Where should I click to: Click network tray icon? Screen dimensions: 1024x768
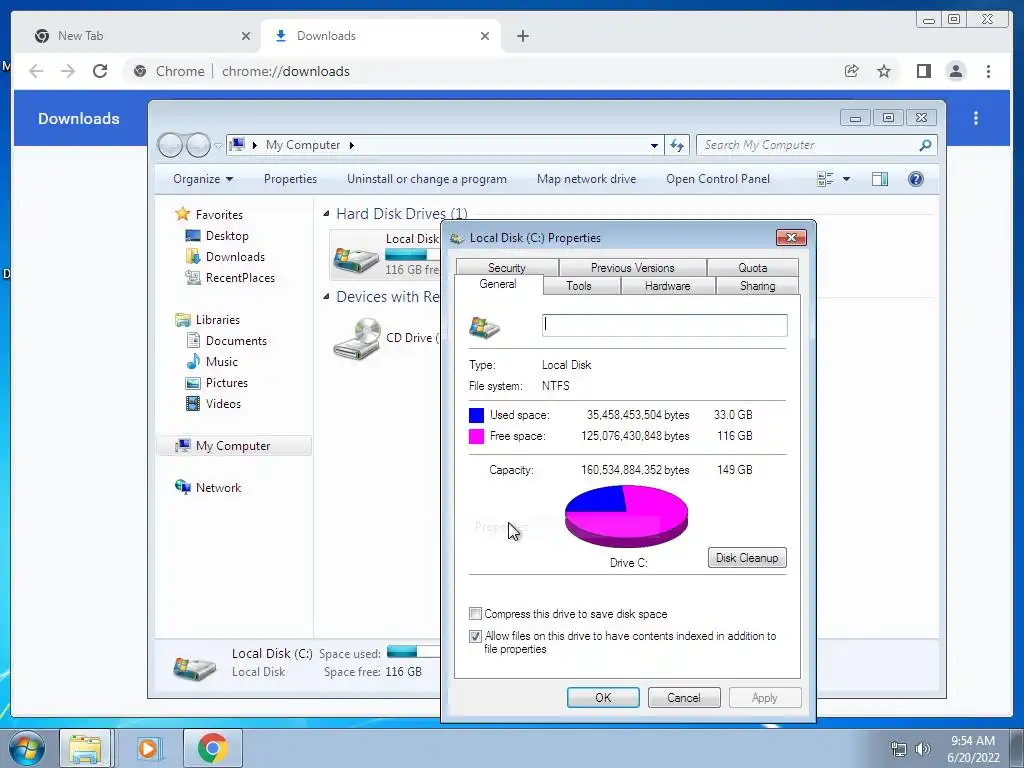(x=899, y=749)
